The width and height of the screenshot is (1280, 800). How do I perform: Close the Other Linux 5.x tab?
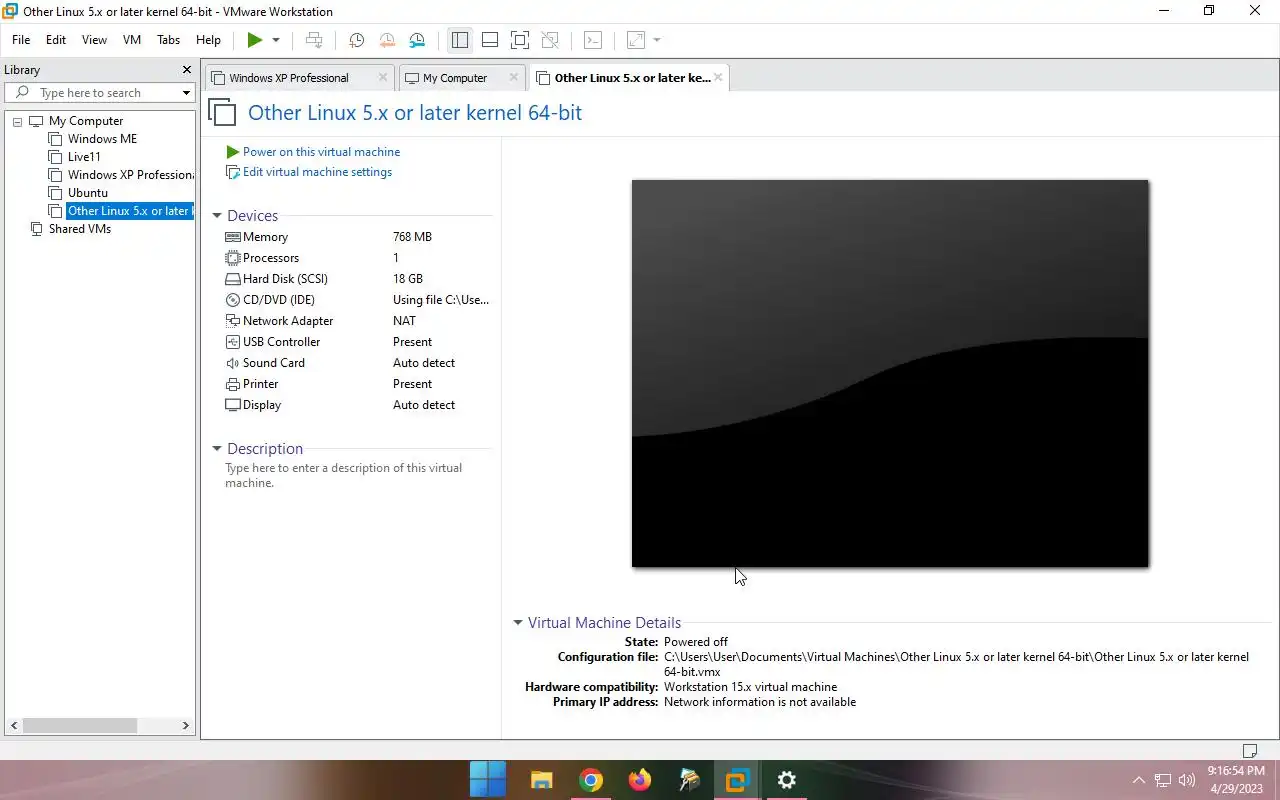tap(718, 77)
